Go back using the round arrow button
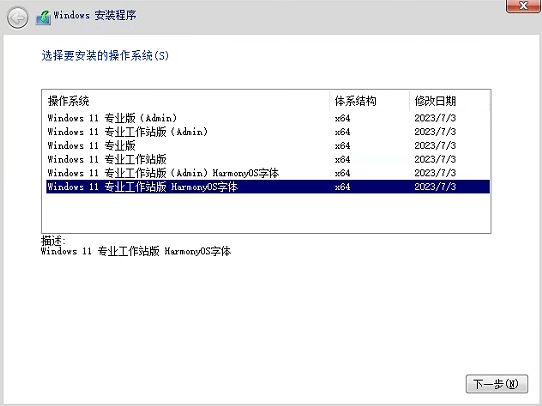The image size is (542, 406). (17, 17)
